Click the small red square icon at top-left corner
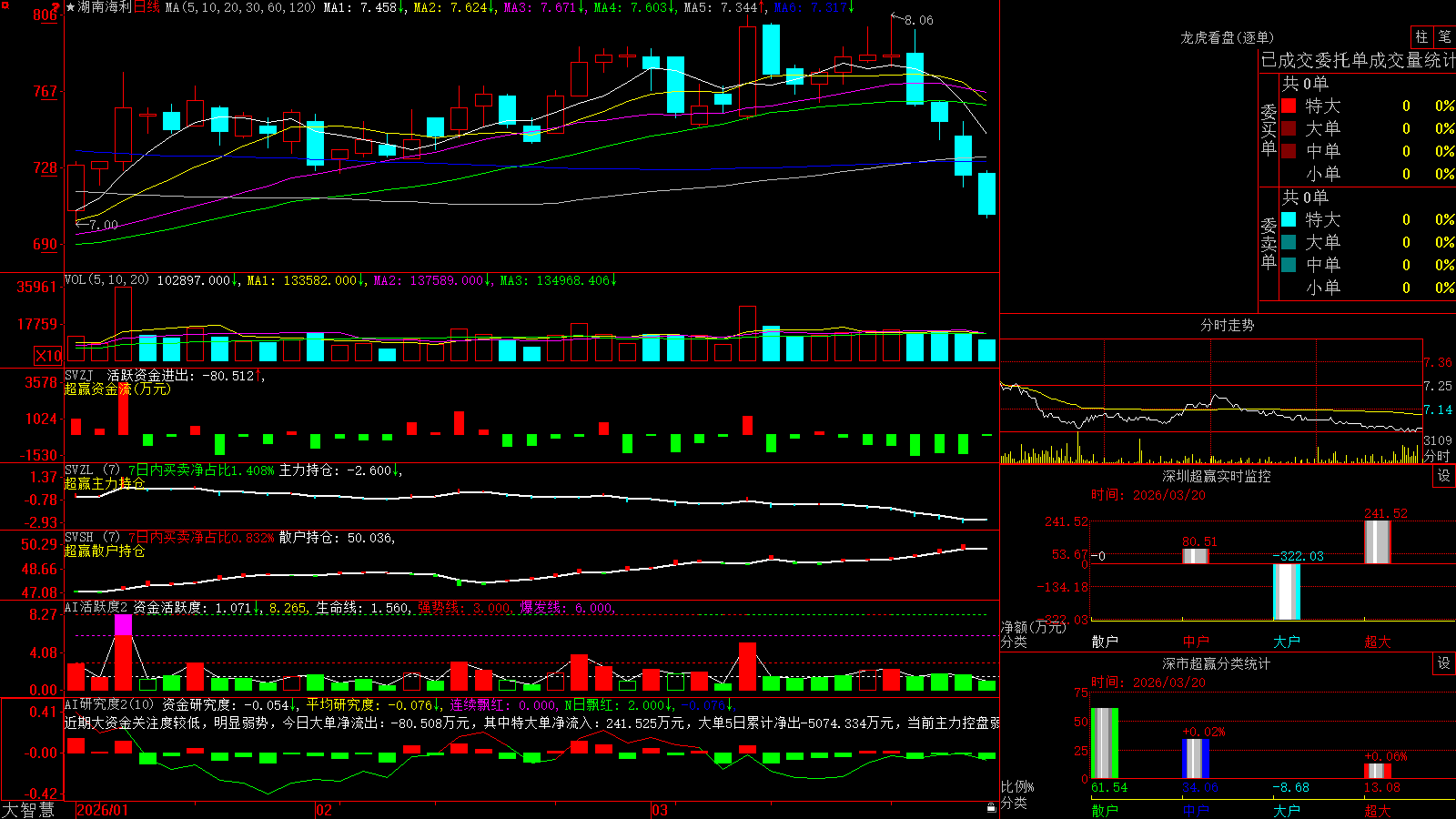The height and width of the screenshot is (819, 1456). [x=3, y=3]
